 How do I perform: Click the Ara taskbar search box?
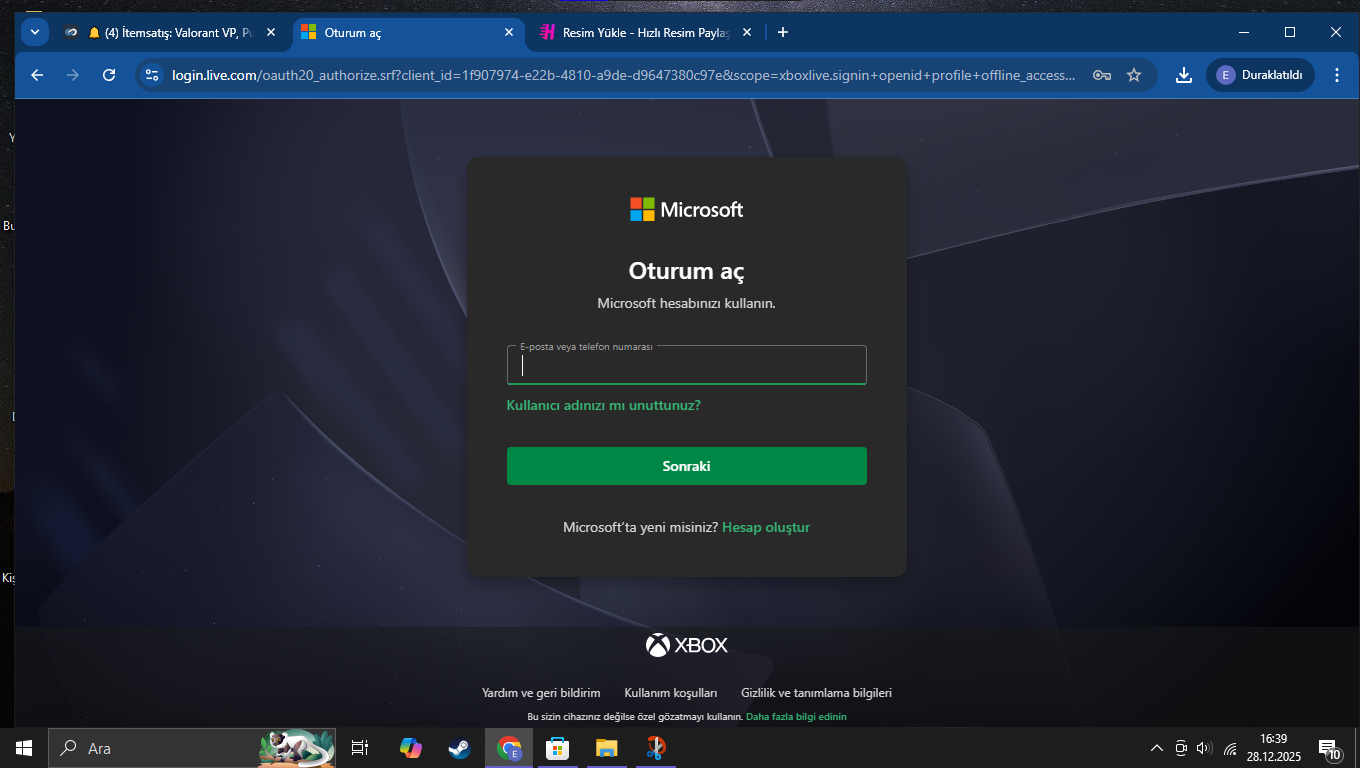click(x=192, y=748)
